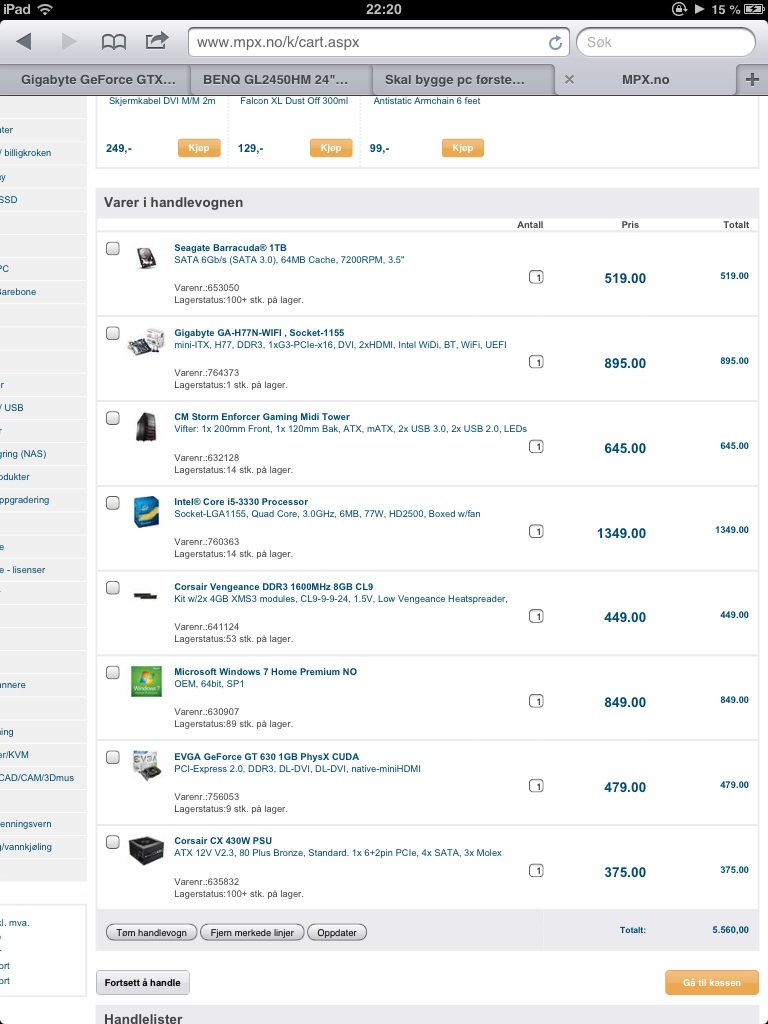This screenshot has width=768, height=1024.
Task: Edit quantity field for Intel Core i5-3330
Action: (x=536, y=532)
